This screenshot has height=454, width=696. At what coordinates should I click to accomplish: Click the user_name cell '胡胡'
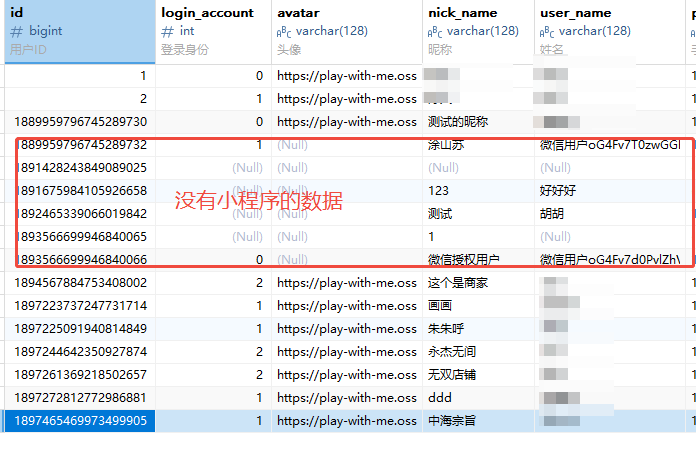(x=553, y=214)
